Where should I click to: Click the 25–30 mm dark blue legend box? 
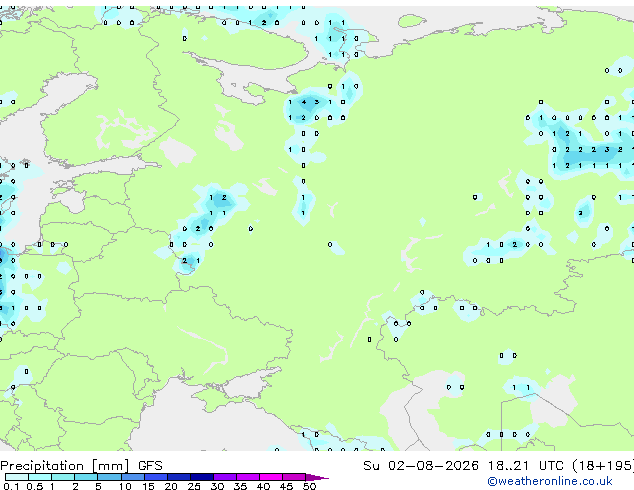pos(202,477)
